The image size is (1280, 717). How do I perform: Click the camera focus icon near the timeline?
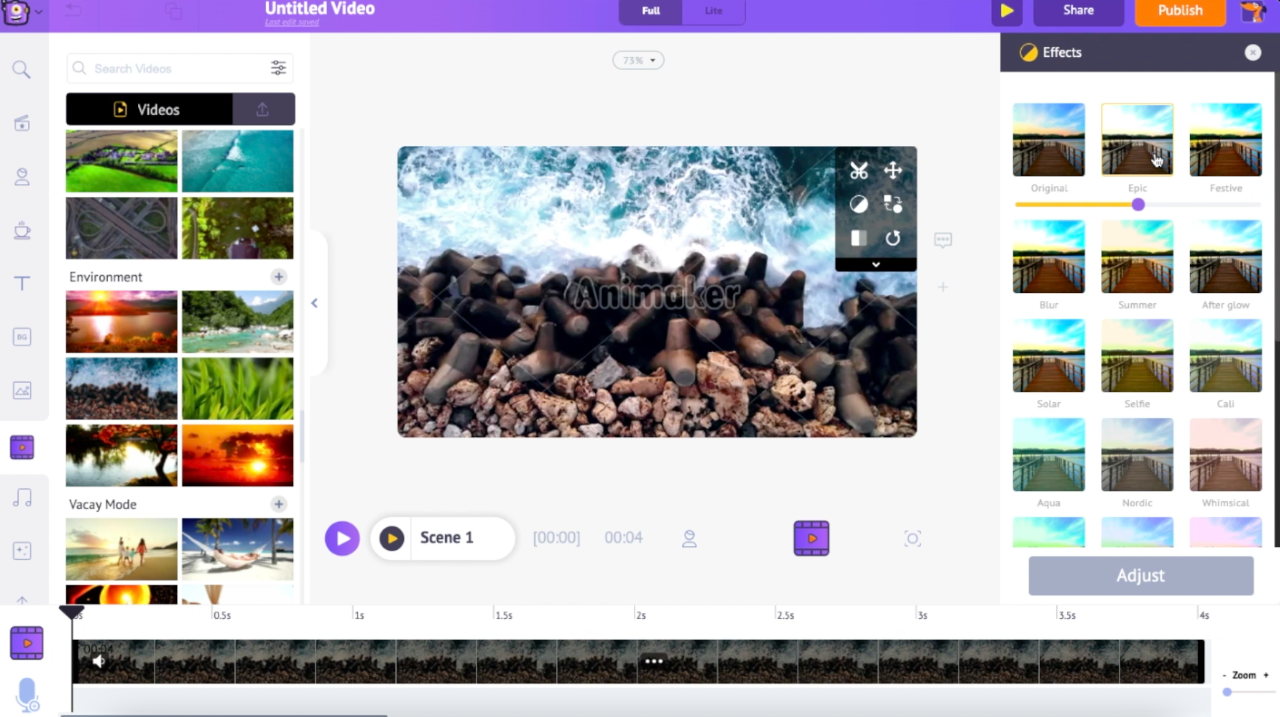(x=912, y=538)
